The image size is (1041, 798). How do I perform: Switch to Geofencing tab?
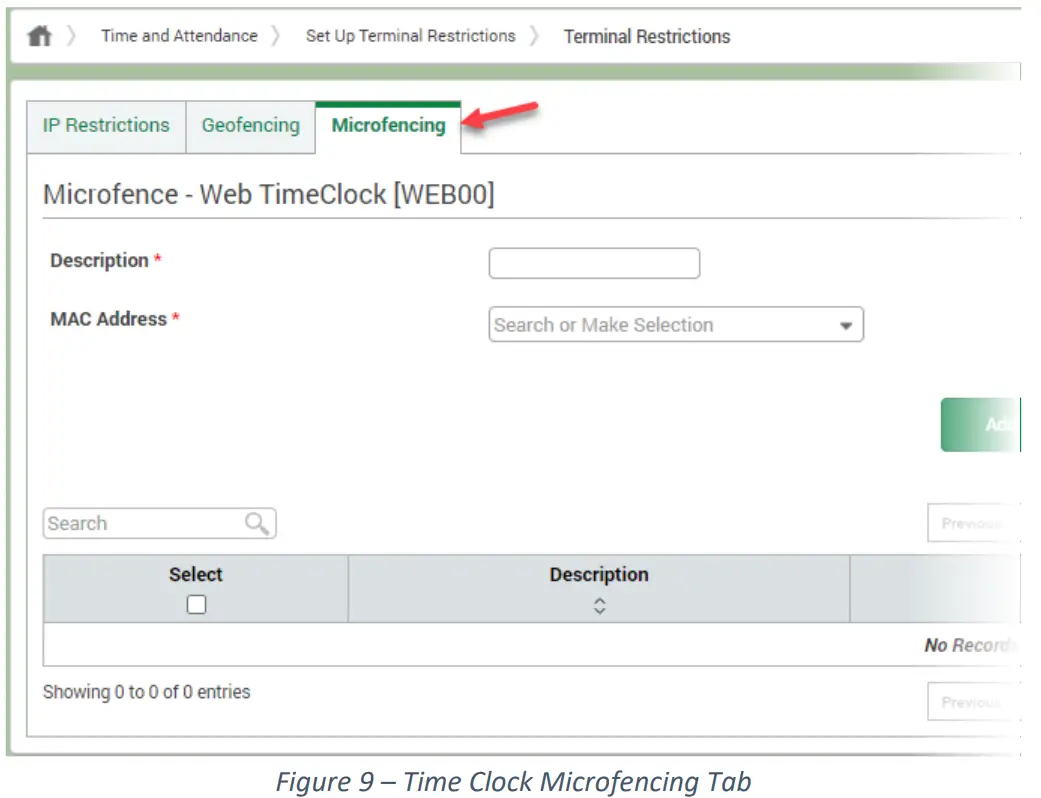tap(250, 126)
